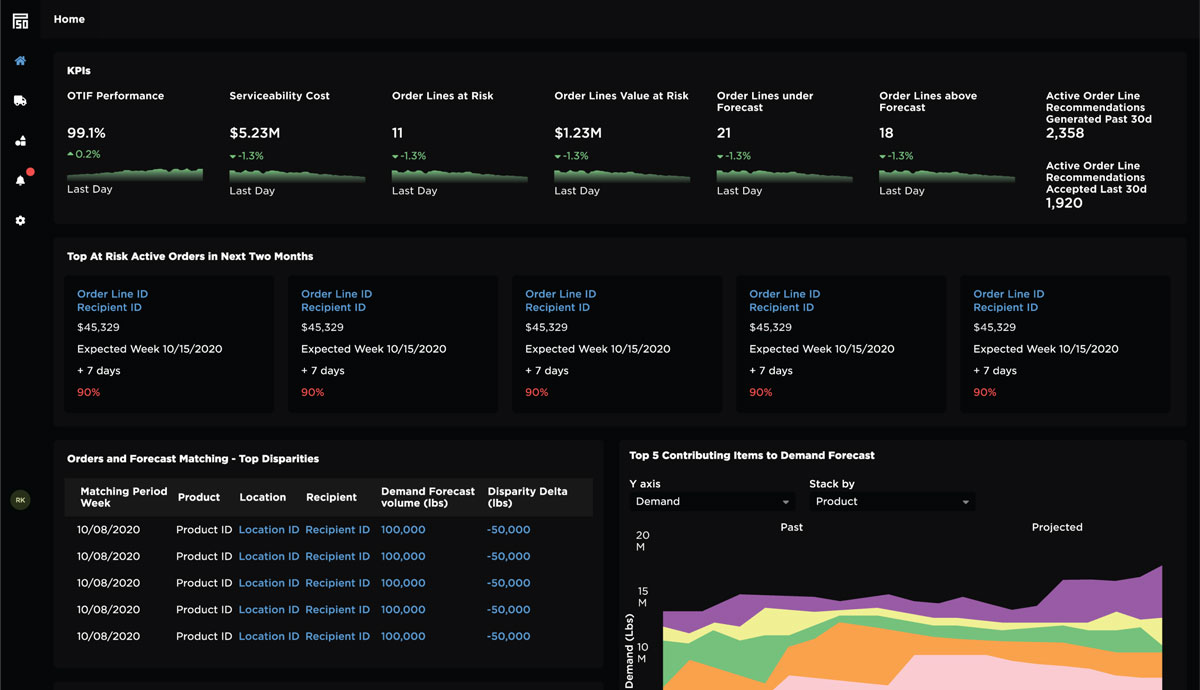
Task: Expand the Demand dropdown arrow
Action: pyautogui.click(x=783, y=501)
